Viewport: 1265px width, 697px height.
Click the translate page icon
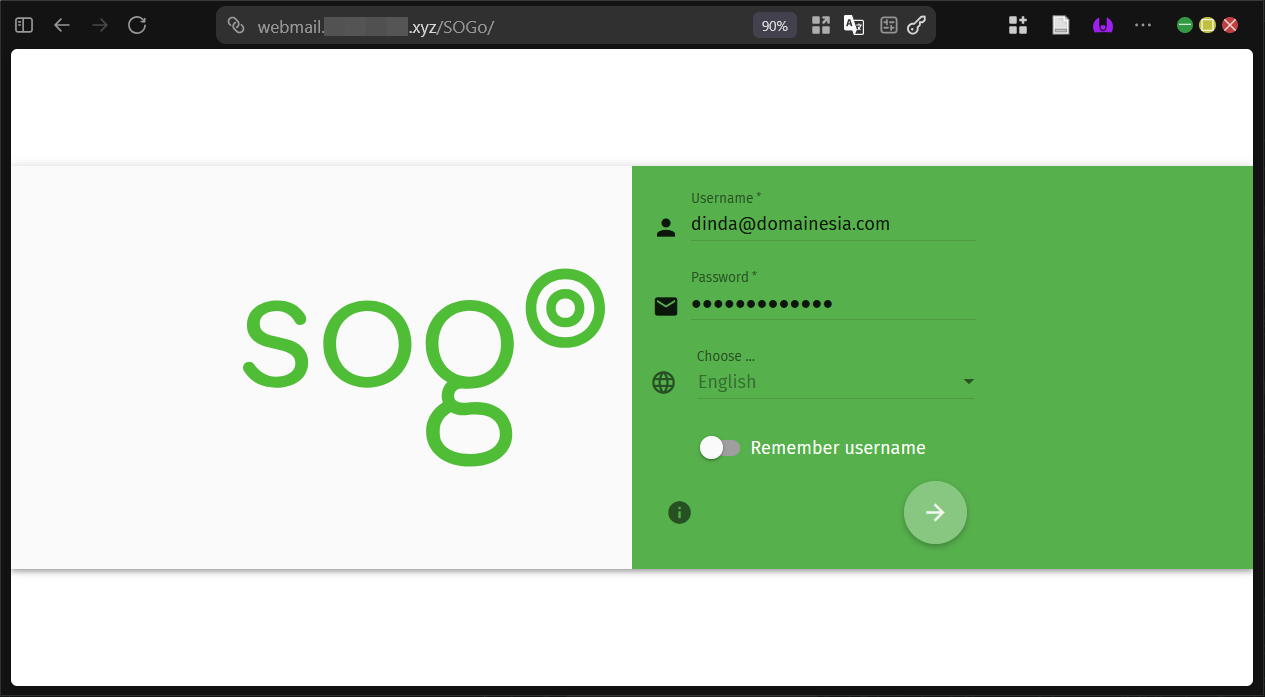[854, 26]
